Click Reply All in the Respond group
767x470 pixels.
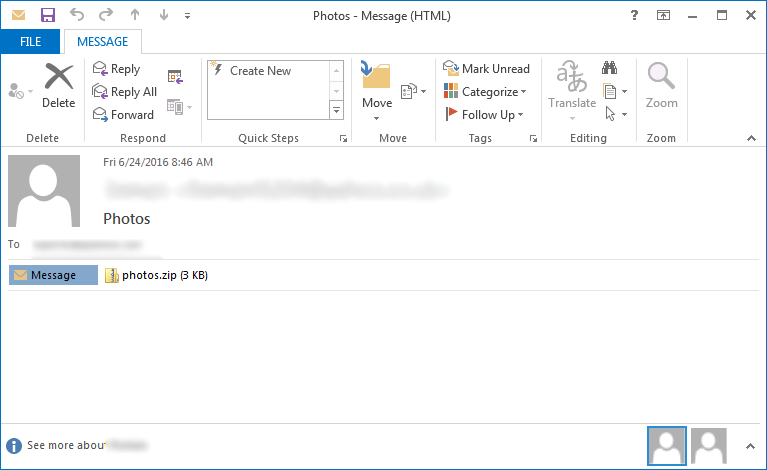[123, 92]
